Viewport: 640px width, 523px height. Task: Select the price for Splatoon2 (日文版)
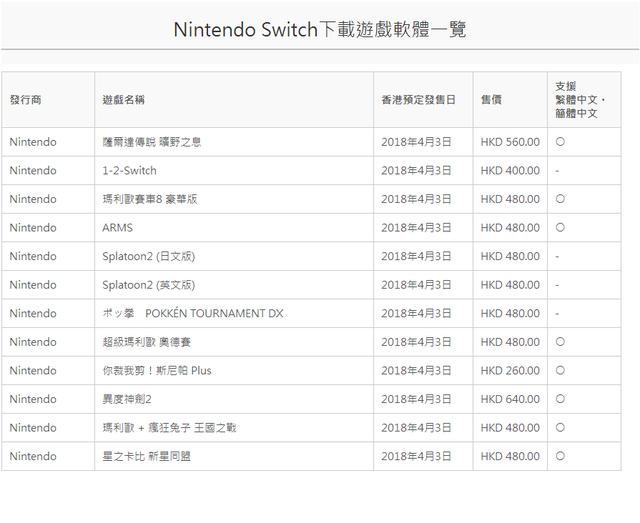510,256
